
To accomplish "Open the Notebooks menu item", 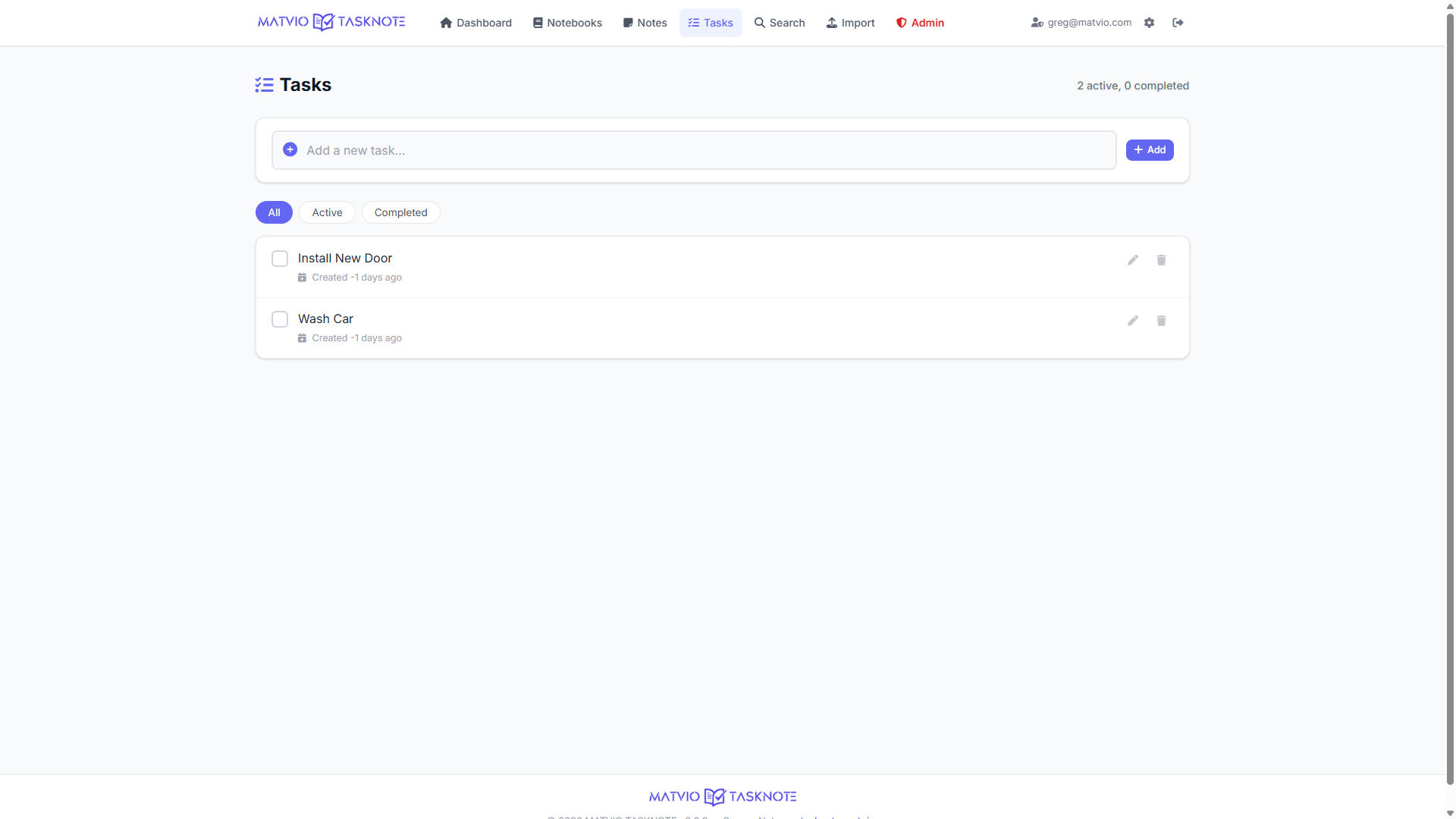I will tap(567, 23).
